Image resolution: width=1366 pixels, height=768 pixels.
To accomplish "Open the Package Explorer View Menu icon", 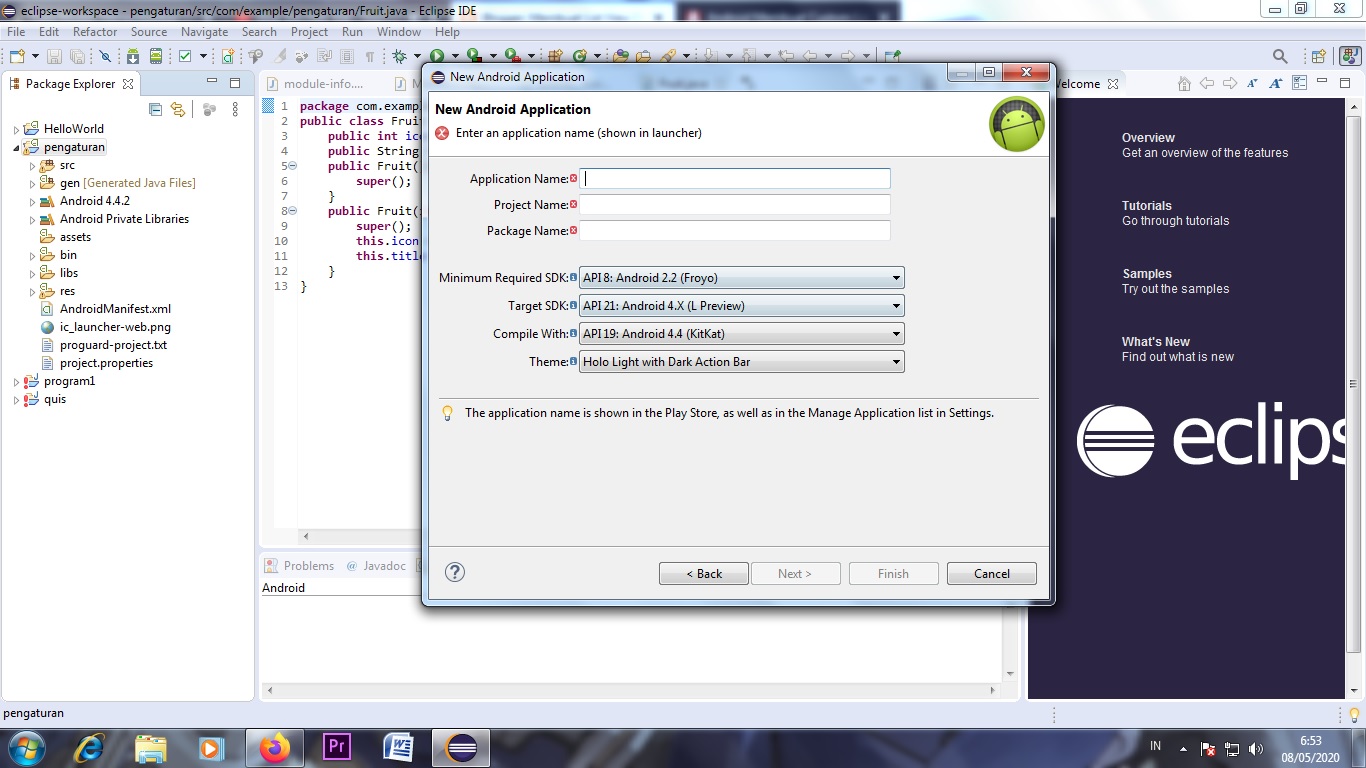I will [x=235, y=109].
